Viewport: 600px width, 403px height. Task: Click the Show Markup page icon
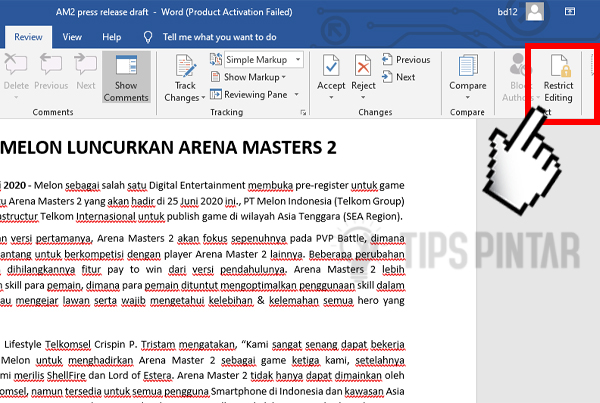pos(215,77)
